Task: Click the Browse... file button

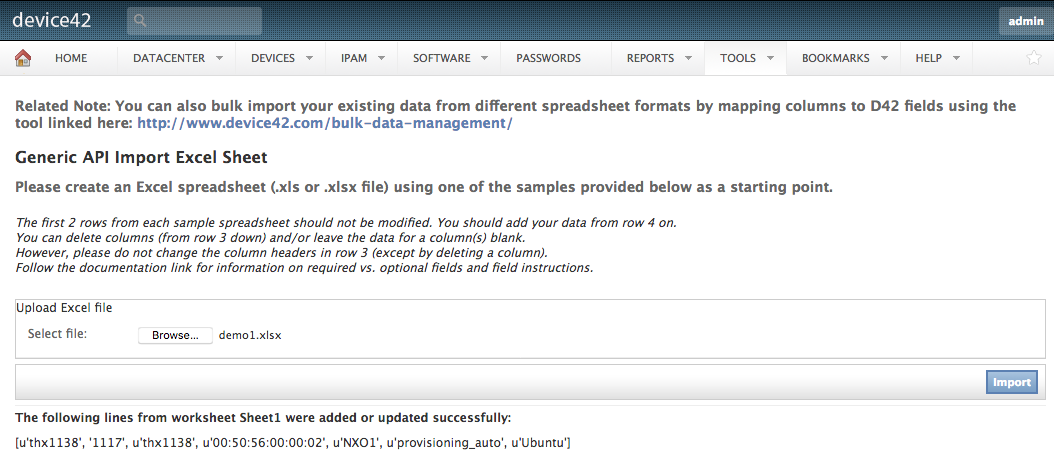Action: click(175, 335)
